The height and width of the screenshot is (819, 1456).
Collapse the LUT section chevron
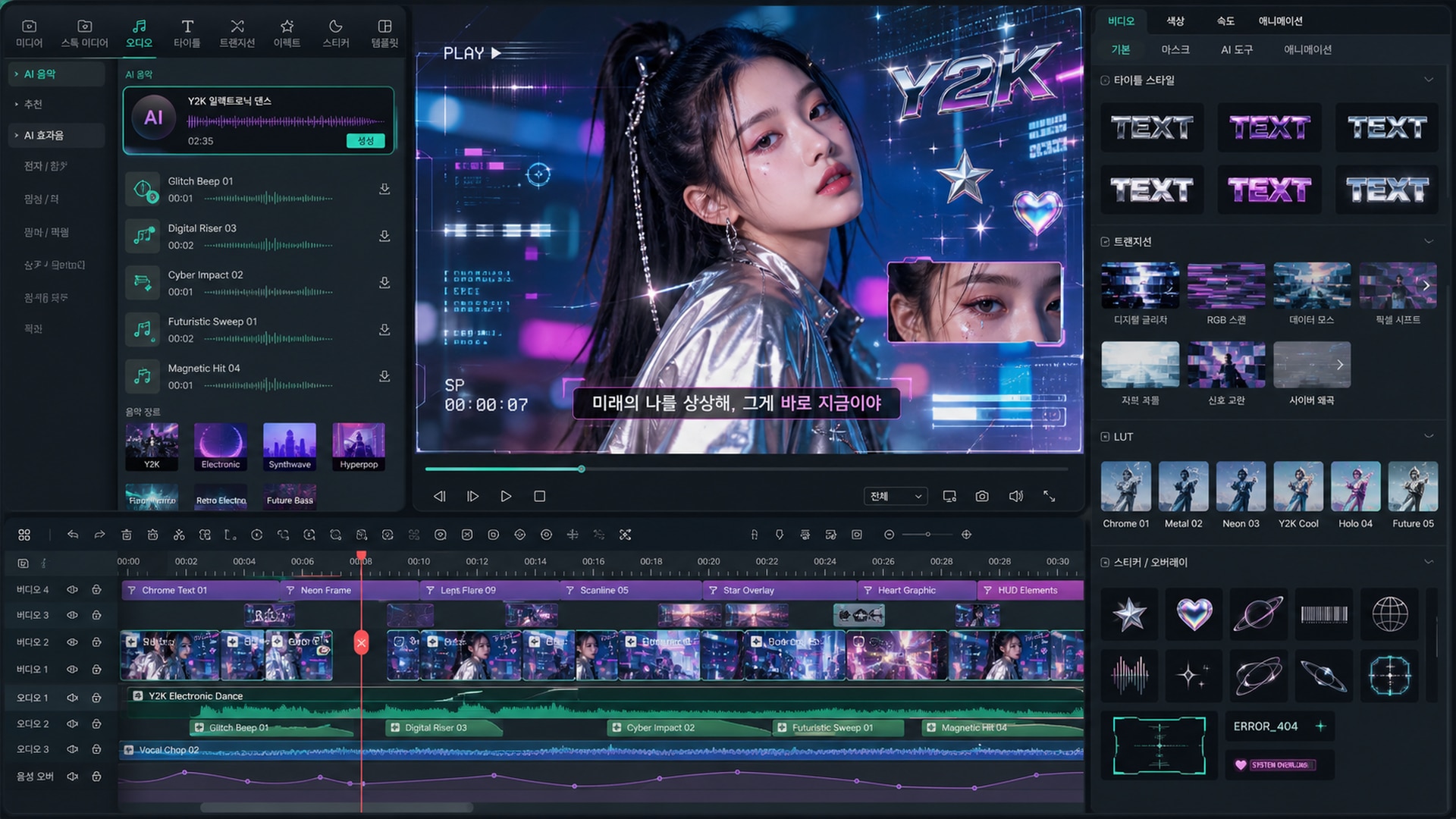(x=1429, y=437)
